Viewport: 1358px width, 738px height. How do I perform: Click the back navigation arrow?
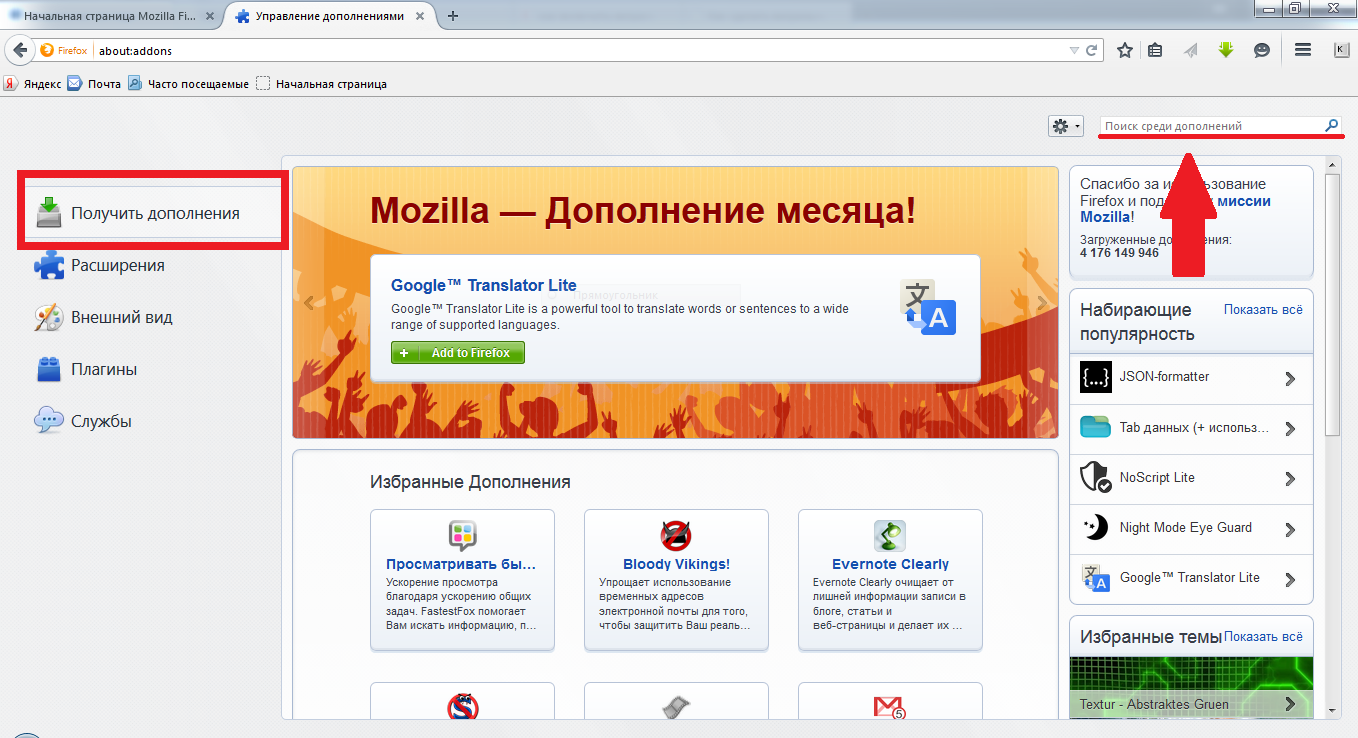pos(19,50)
